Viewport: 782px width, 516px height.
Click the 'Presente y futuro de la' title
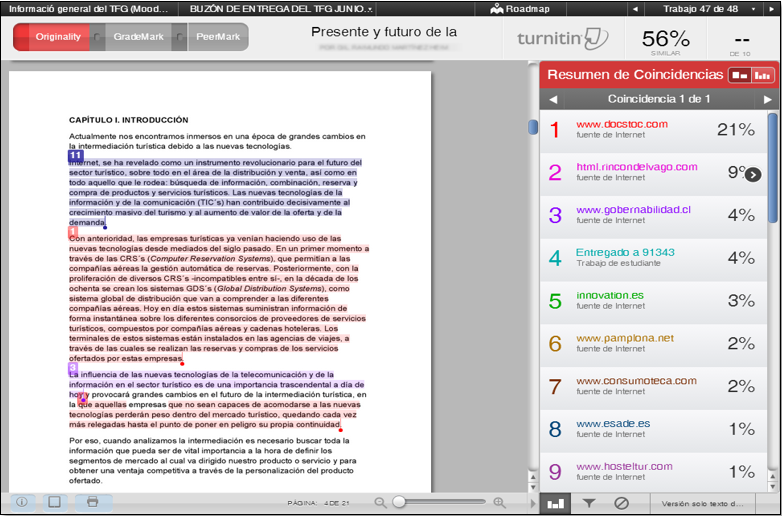pos(384,32)
